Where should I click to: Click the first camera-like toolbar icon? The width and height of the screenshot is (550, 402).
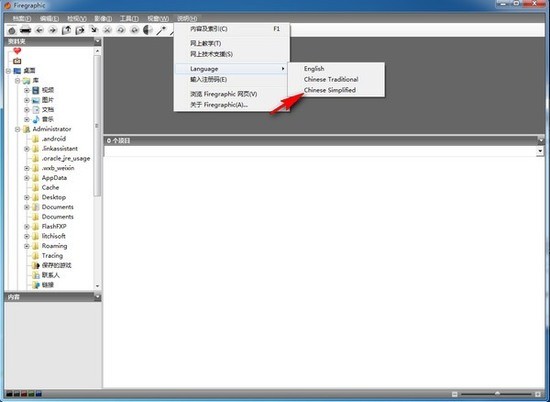12,31
